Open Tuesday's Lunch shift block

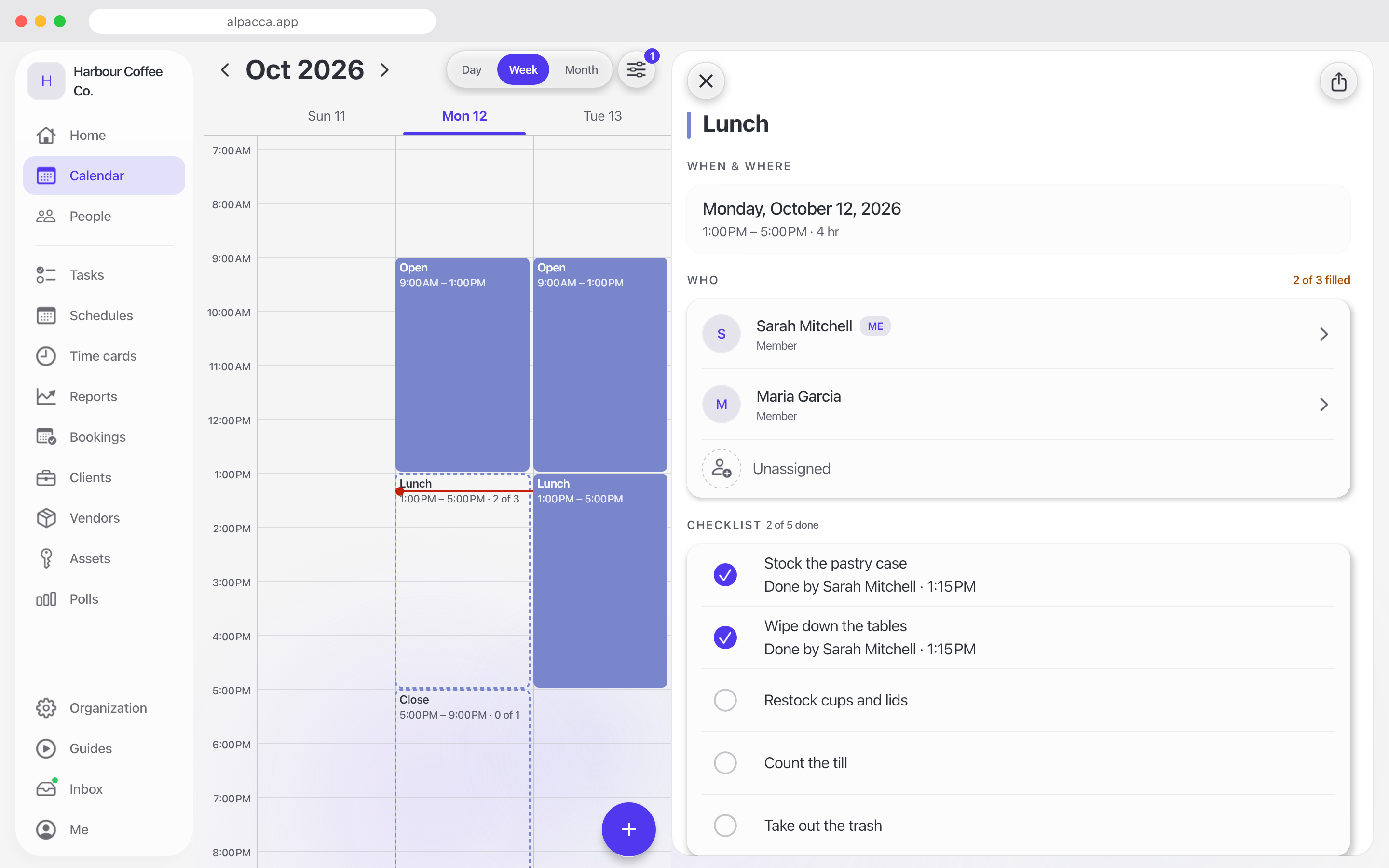(x=600, y=581)
